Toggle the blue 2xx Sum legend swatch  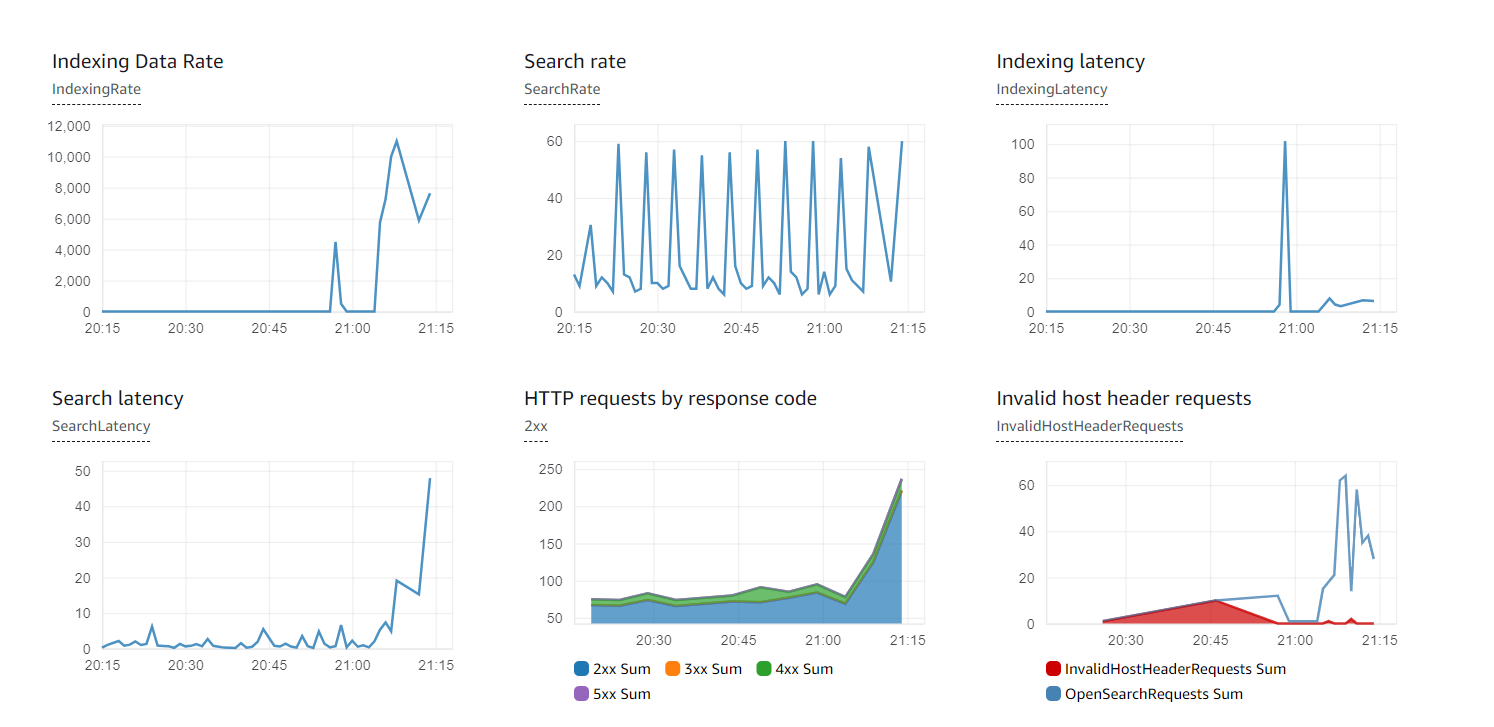pos(581,669)
